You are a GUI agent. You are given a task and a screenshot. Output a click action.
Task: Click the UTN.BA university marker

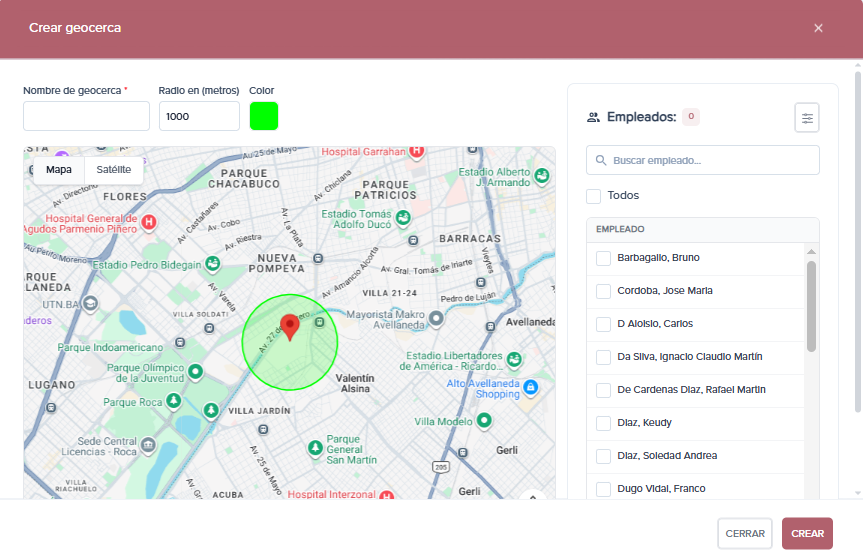click(91, 303)
